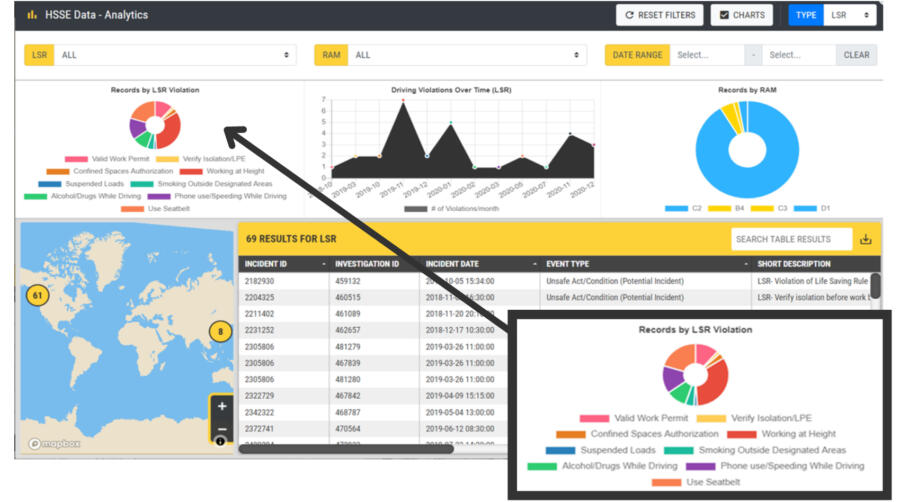Sort table by Incident ID column header

[x=284, y=264]
